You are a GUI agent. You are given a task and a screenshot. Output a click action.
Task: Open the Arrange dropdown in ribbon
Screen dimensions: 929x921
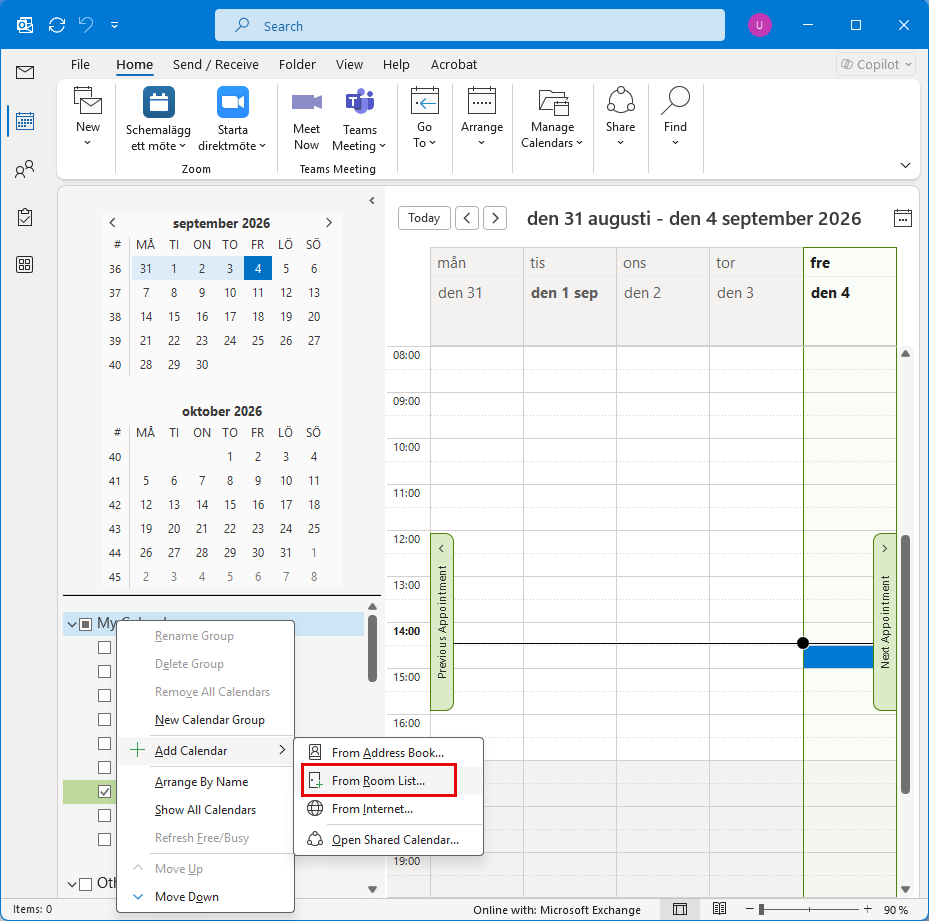(482, 117)
